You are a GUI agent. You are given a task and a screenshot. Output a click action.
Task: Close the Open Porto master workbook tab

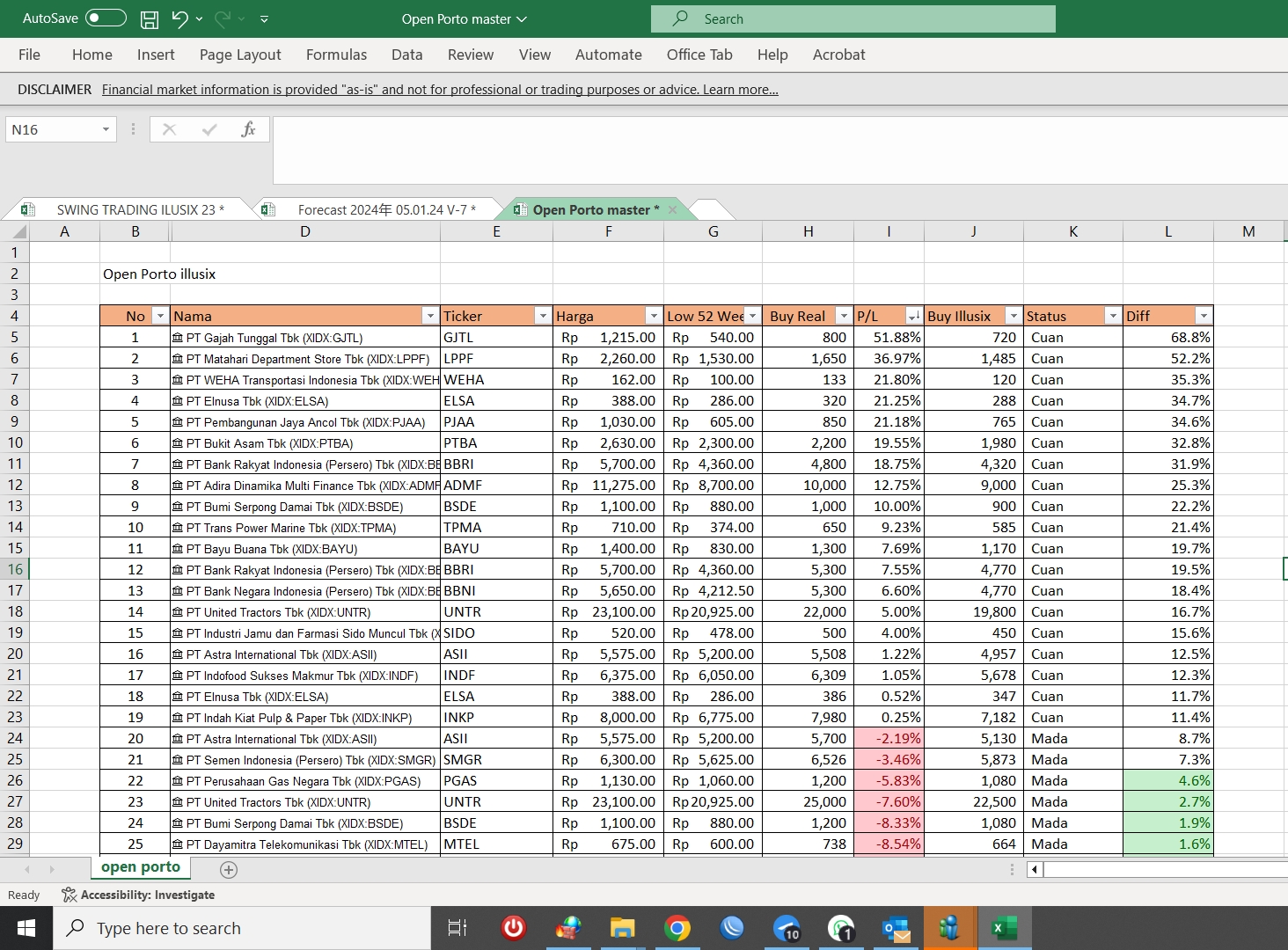(673, 209)
